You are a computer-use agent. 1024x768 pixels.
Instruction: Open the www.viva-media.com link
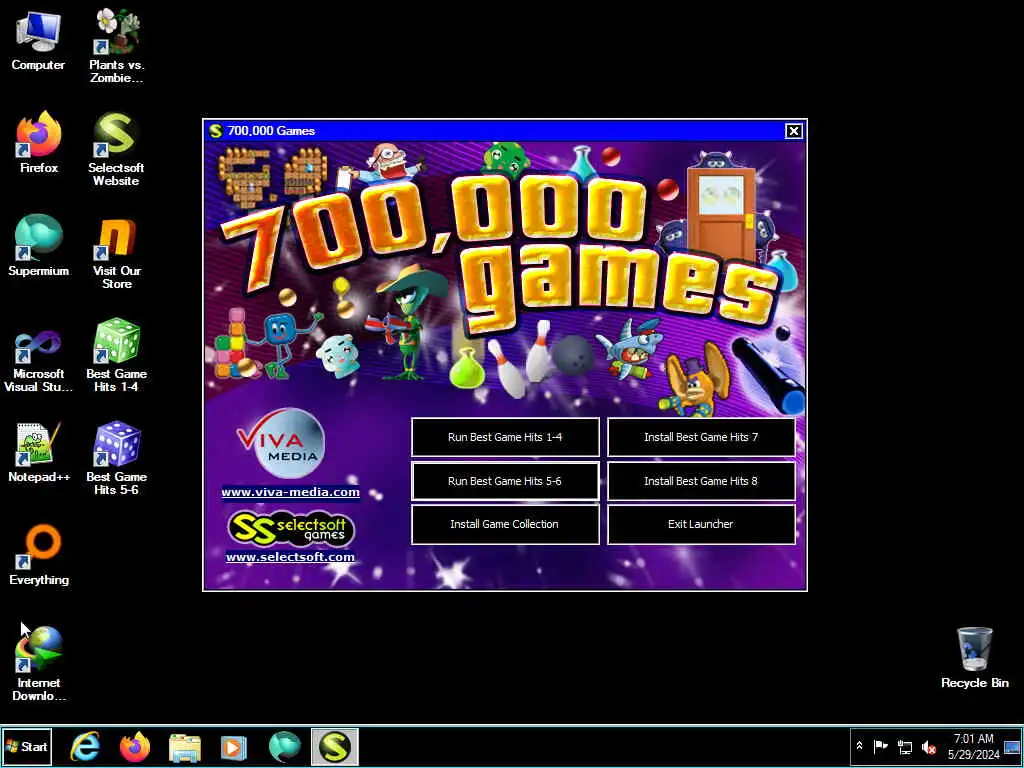pyautogui.click(x=291, y=492)
